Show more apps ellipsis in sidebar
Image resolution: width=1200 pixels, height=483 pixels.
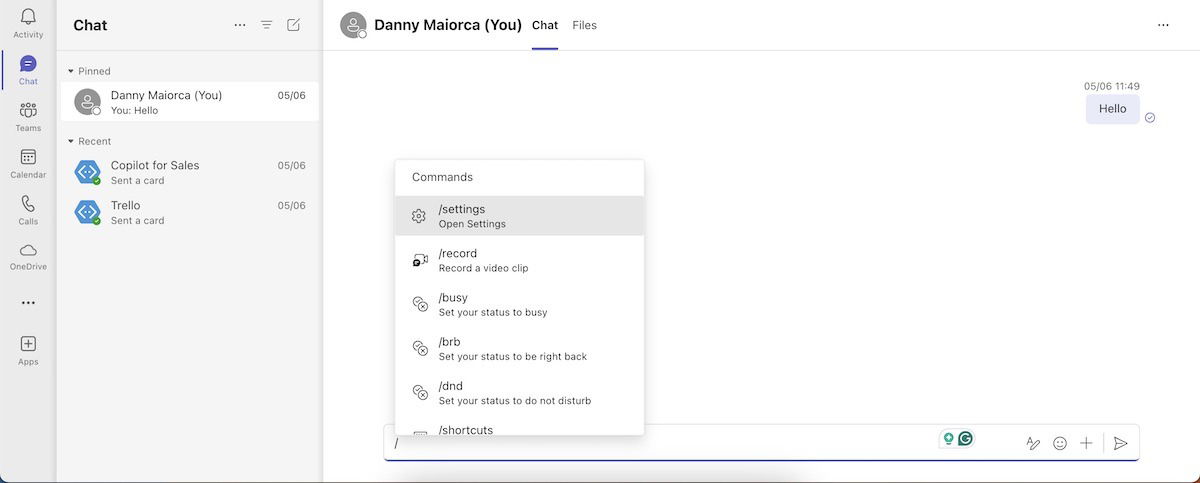coord(28,303)
